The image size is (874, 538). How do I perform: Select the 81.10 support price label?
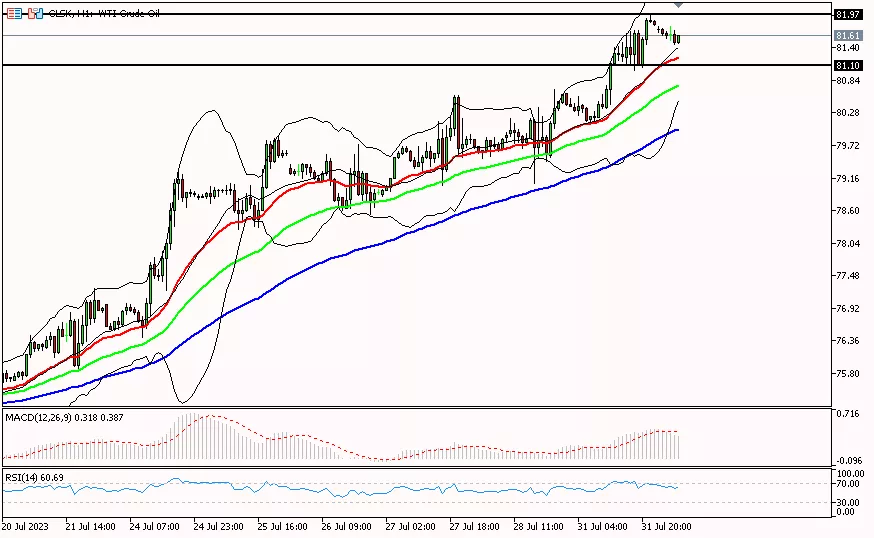point(847,66)
